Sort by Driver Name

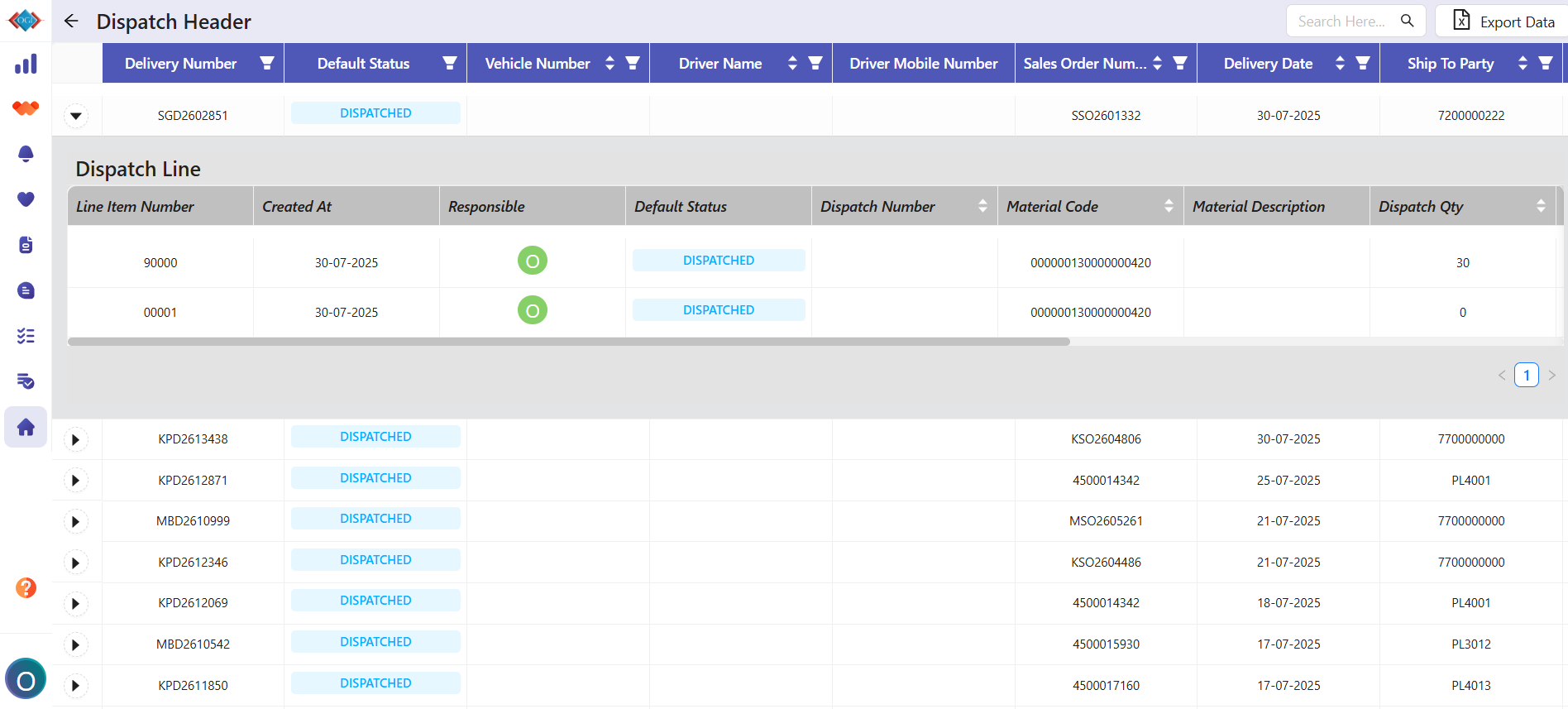point(792,63)
